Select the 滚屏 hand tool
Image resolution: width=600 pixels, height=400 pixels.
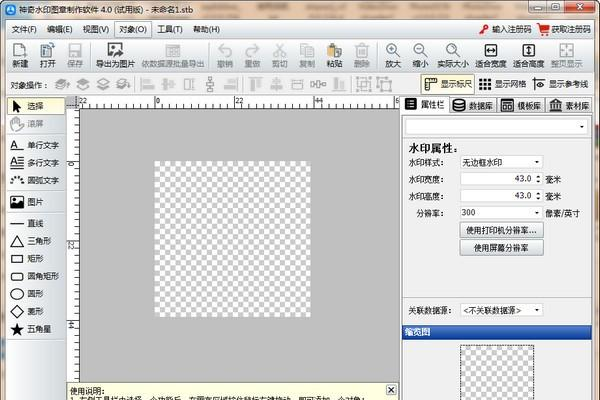click(x=36, y=124)
